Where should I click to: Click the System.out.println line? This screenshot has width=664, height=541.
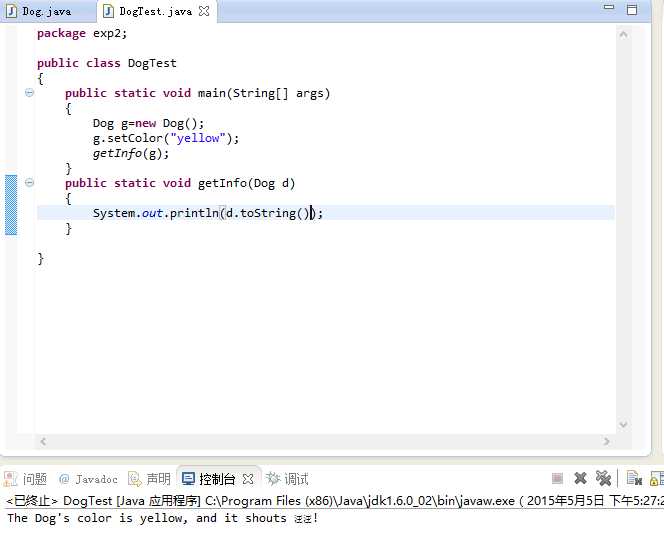click(x=208, y=213)
